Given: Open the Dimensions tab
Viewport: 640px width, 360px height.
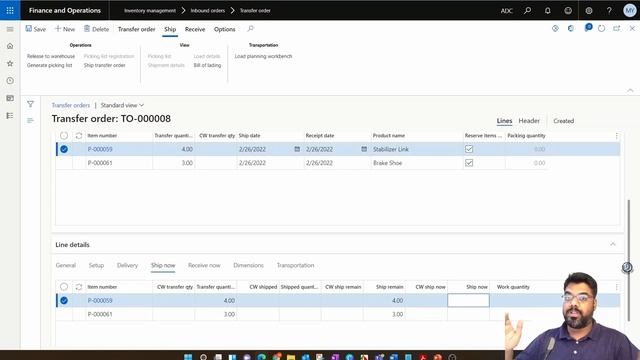Looking at the screenshot, I should pyautogui.click(x=248, y=265).
